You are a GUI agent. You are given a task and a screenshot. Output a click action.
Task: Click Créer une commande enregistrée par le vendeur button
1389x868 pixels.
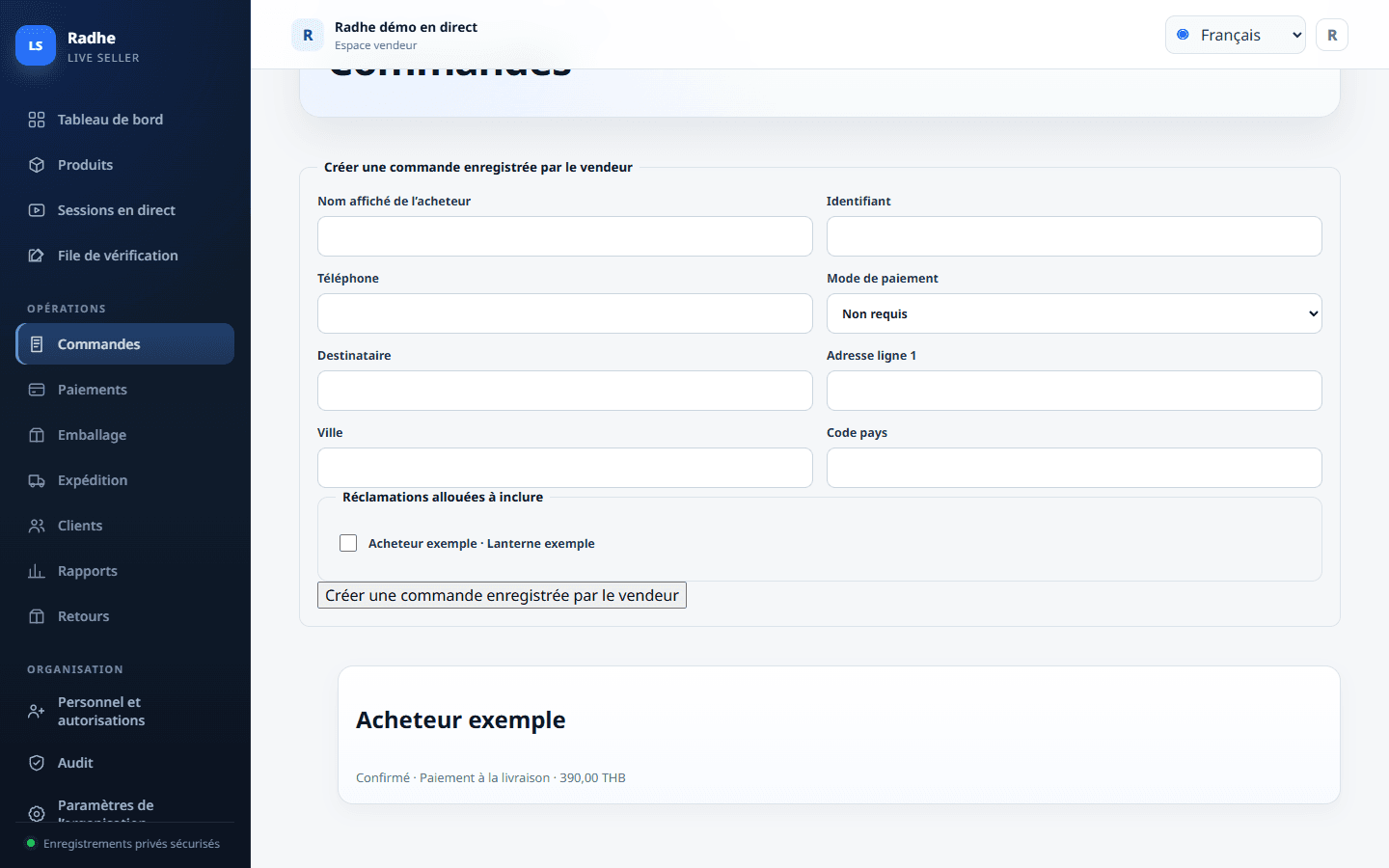502,595
